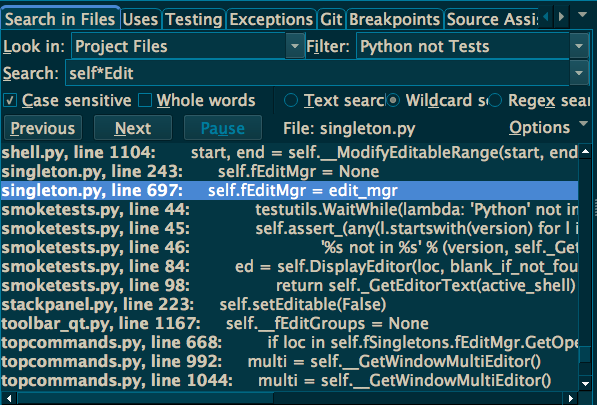Select the toolbar_qt.py line 1167 result

(289, 324)
